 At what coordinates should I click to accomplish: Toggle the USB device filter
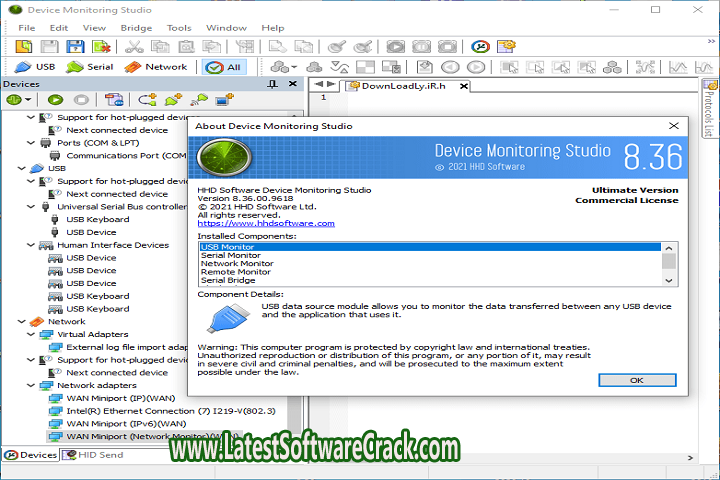[32, 67]
